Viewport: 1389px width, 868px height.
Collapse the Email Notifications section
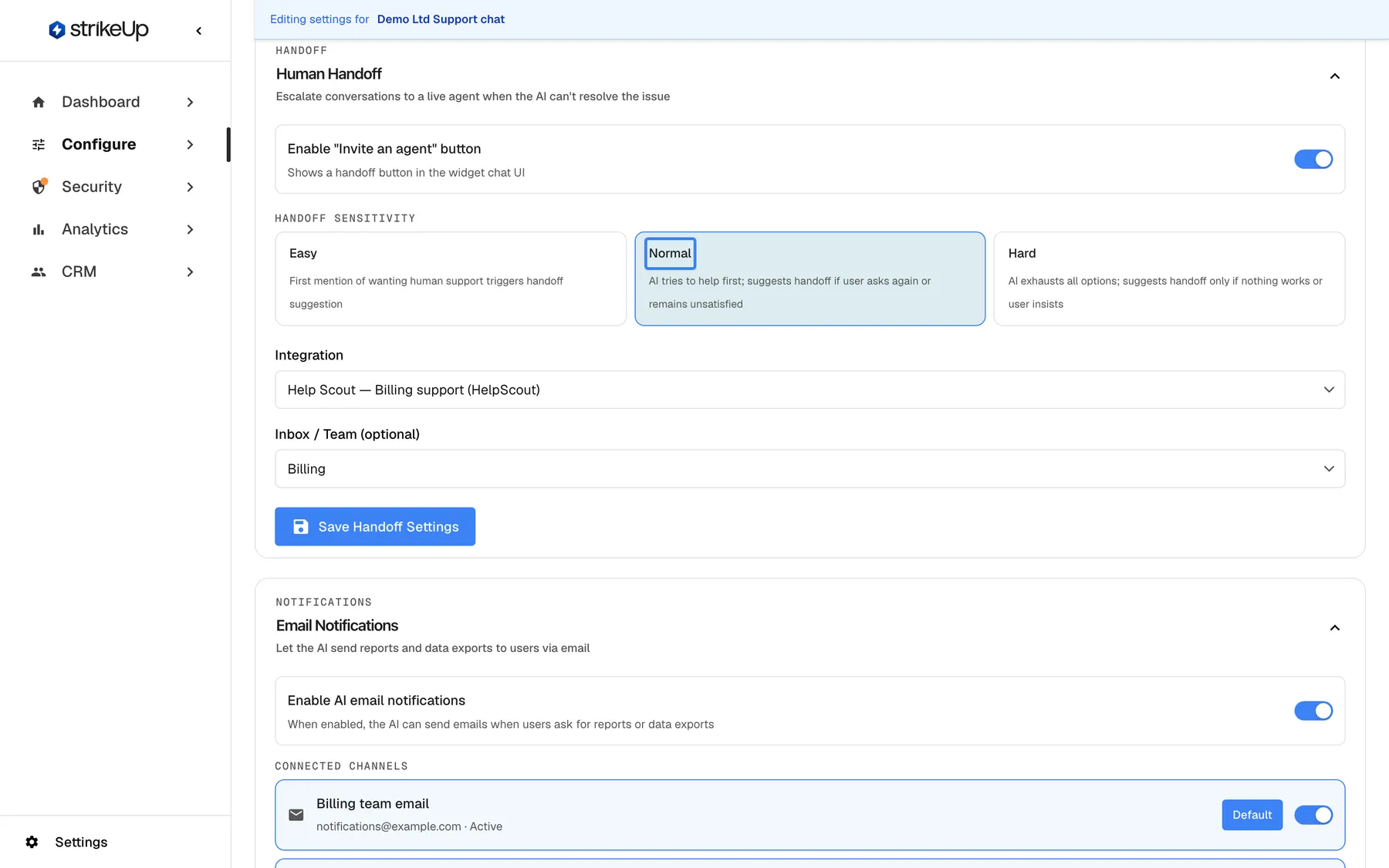[1335, 627]
